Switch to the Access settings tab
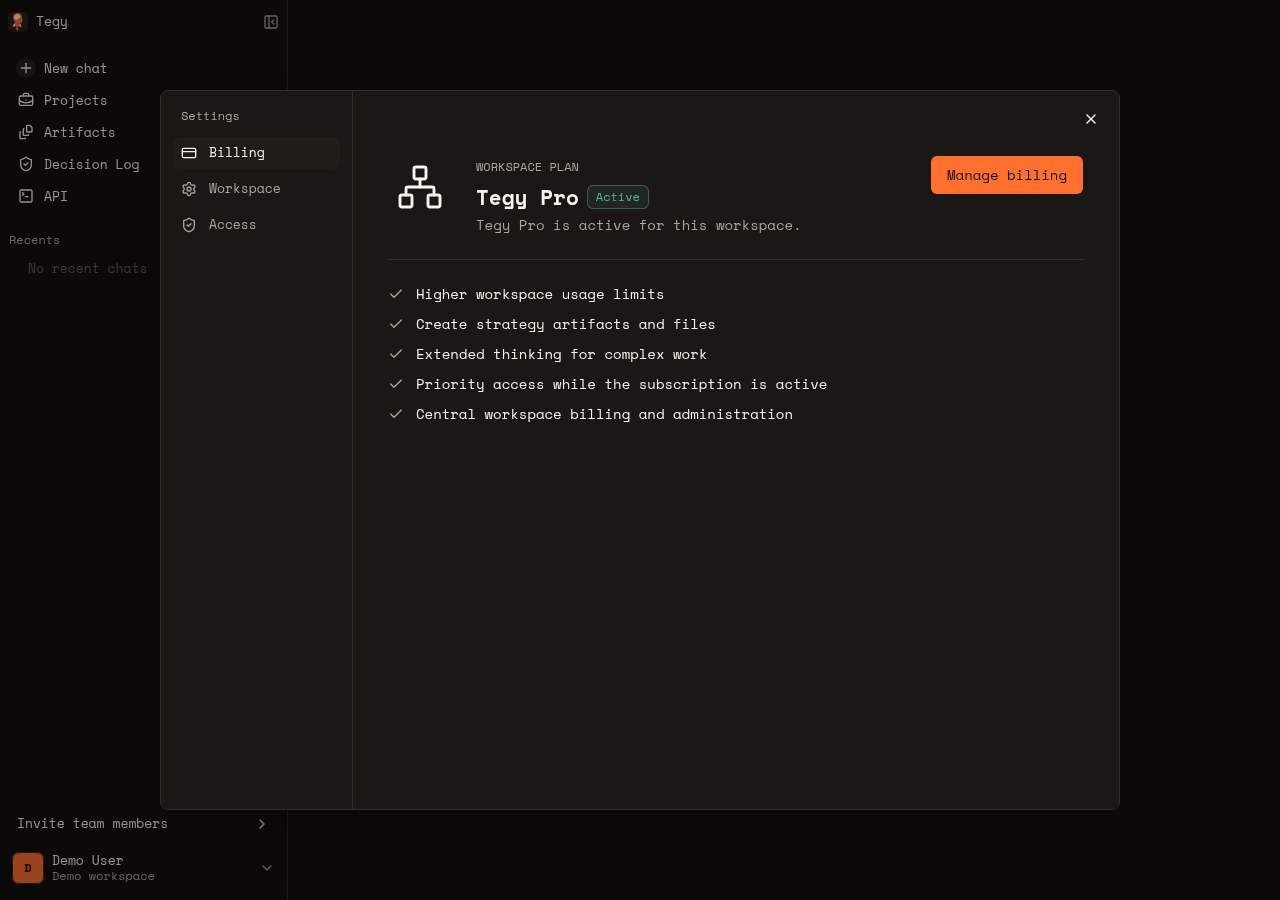The image size is (1280, 900). pyautogui.click(x=257, y=225)
